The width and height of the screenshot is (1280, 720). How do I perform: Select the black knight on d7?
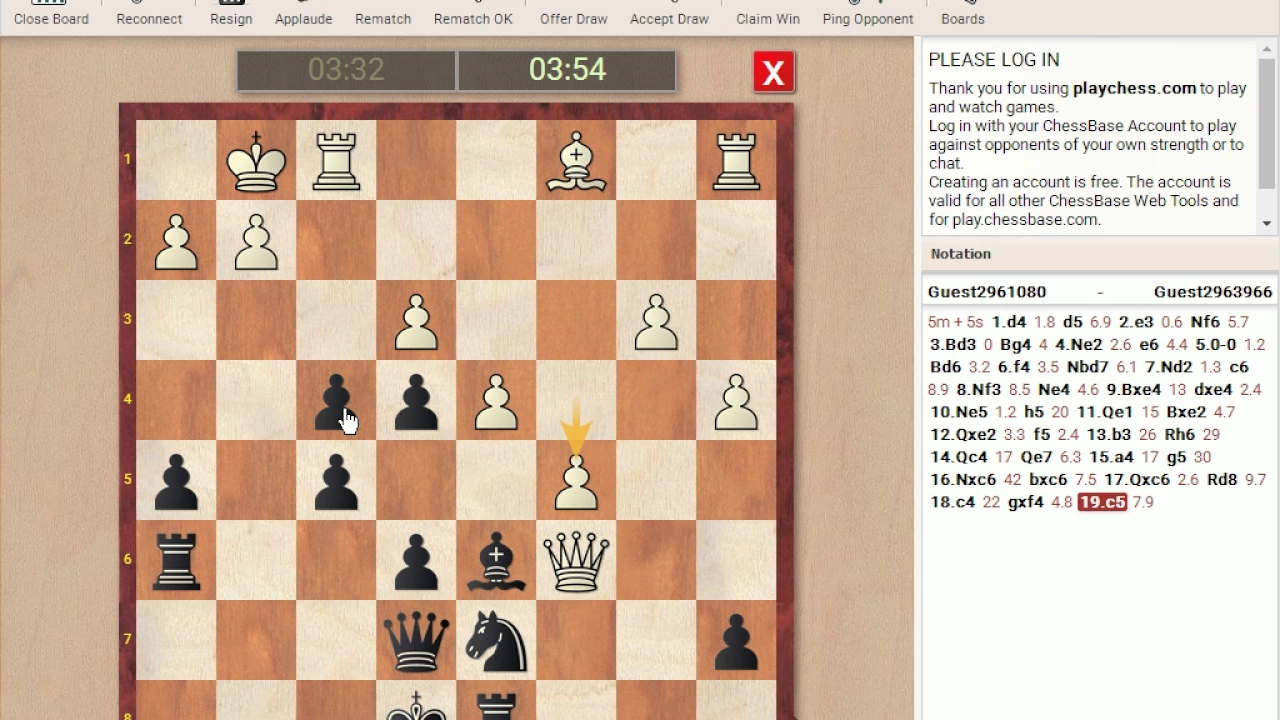click(496, 641)
